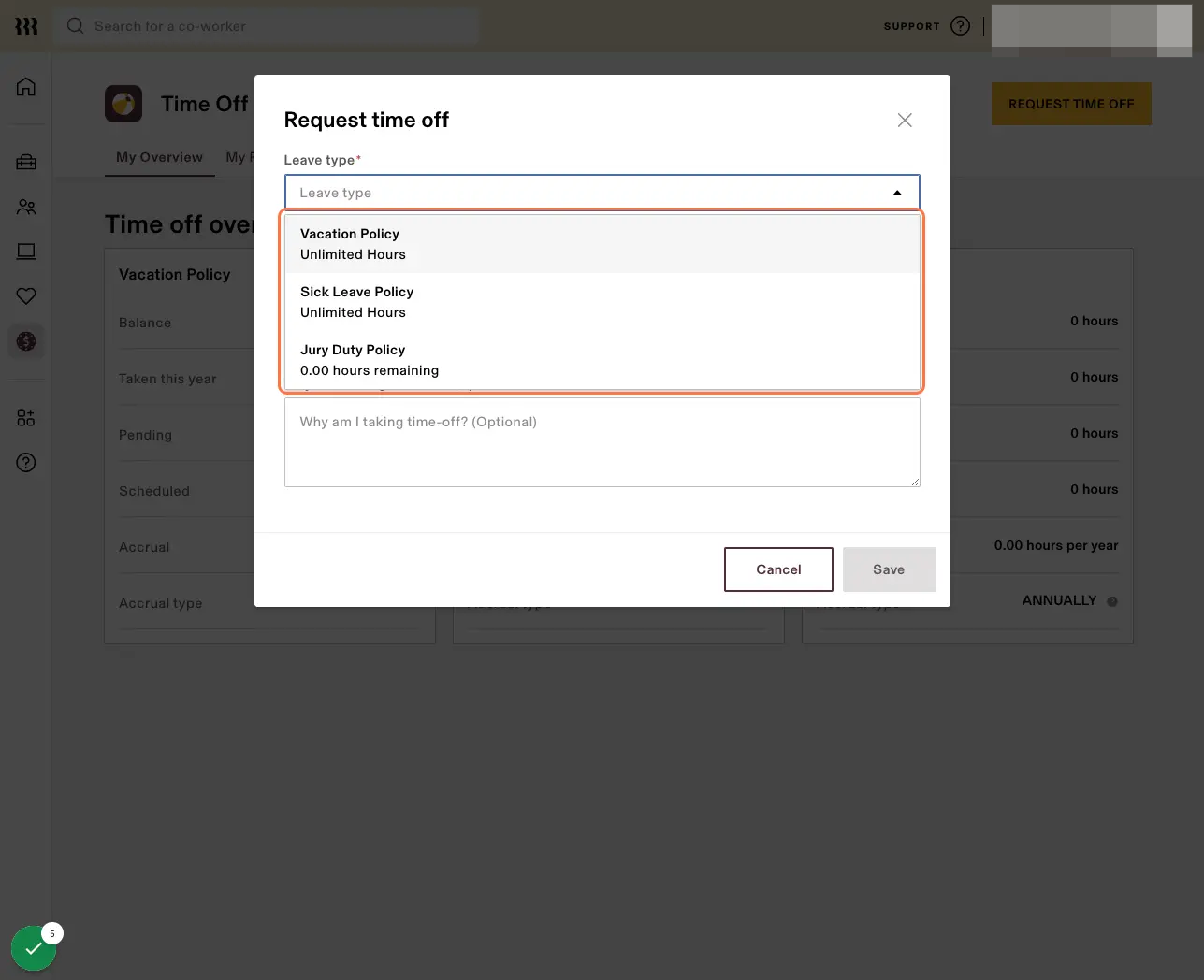Image resolution: width=1204 pixels, height=980 pixels.
Task: Click the Balance label
Action: pyautogui.click(x=145, y=323)
